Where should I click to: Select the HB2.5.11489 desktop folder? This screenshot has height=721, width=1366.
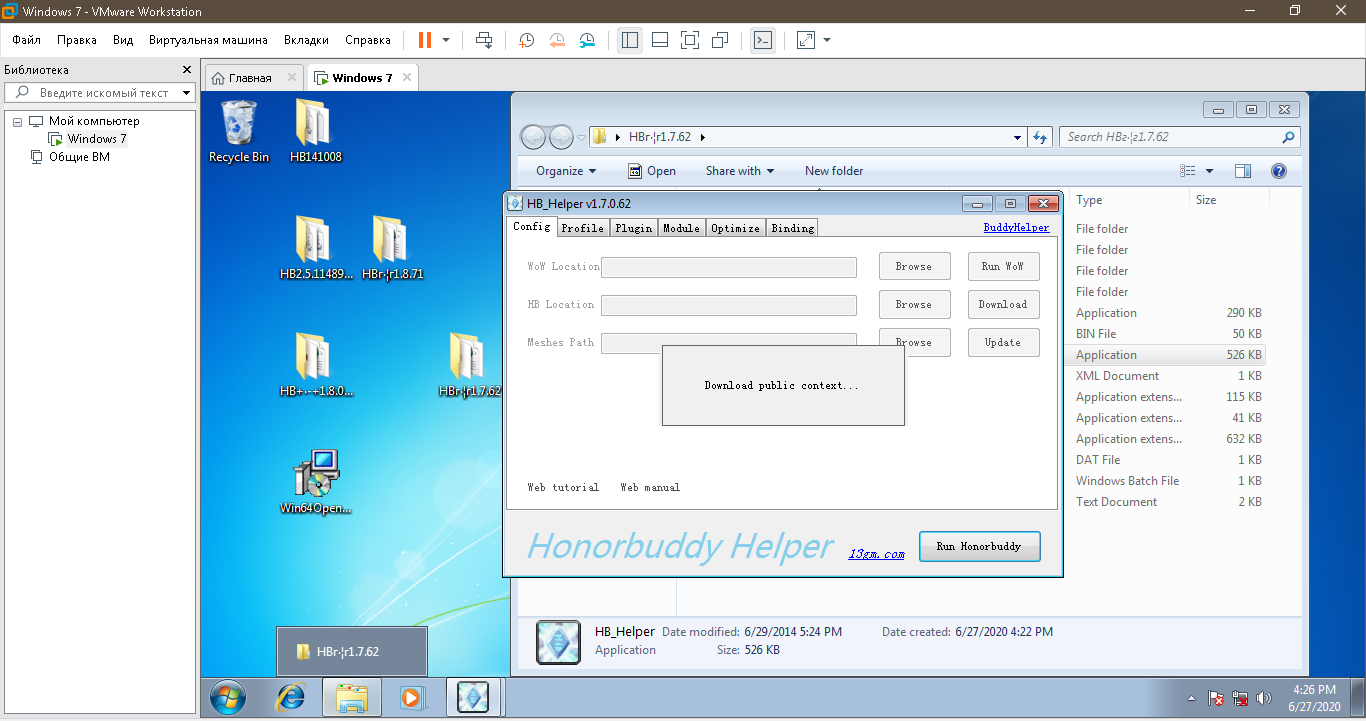(x=316, y=248)
